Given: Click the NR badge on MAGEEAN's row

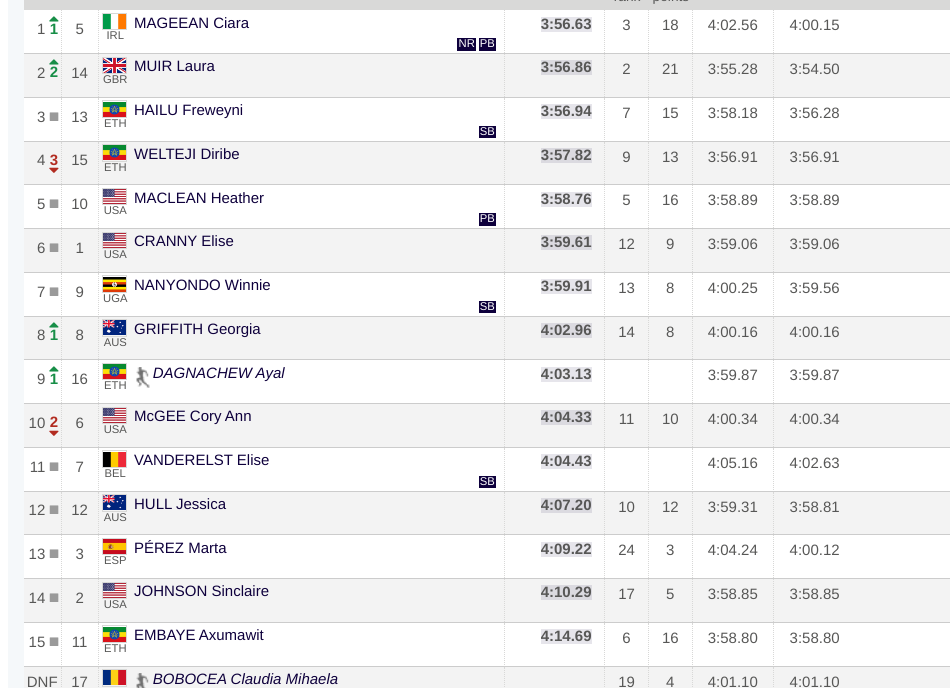Looking at the screenshot, I should [466, 44].
